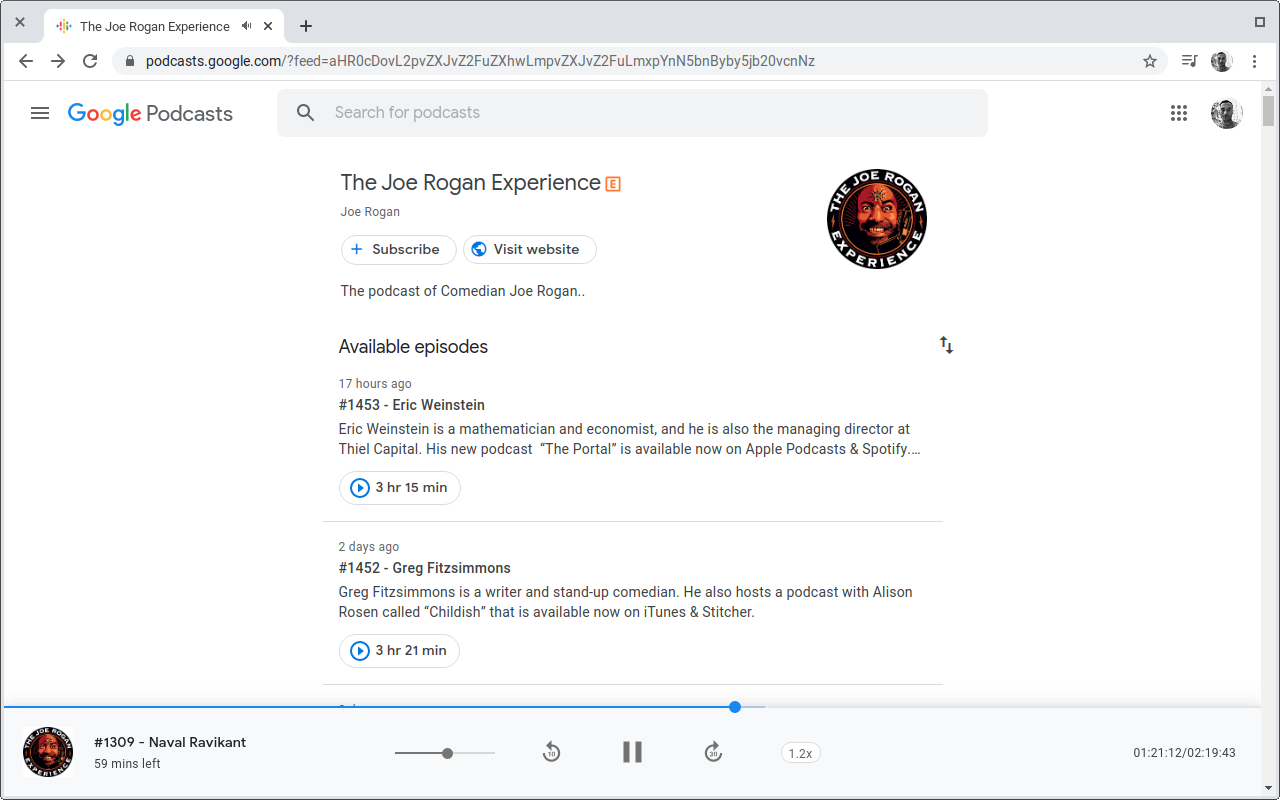The image size is (1280, 800).
Task: Subscribe to The Joe Rogan Experience
Action: click(x=399, y=249)
